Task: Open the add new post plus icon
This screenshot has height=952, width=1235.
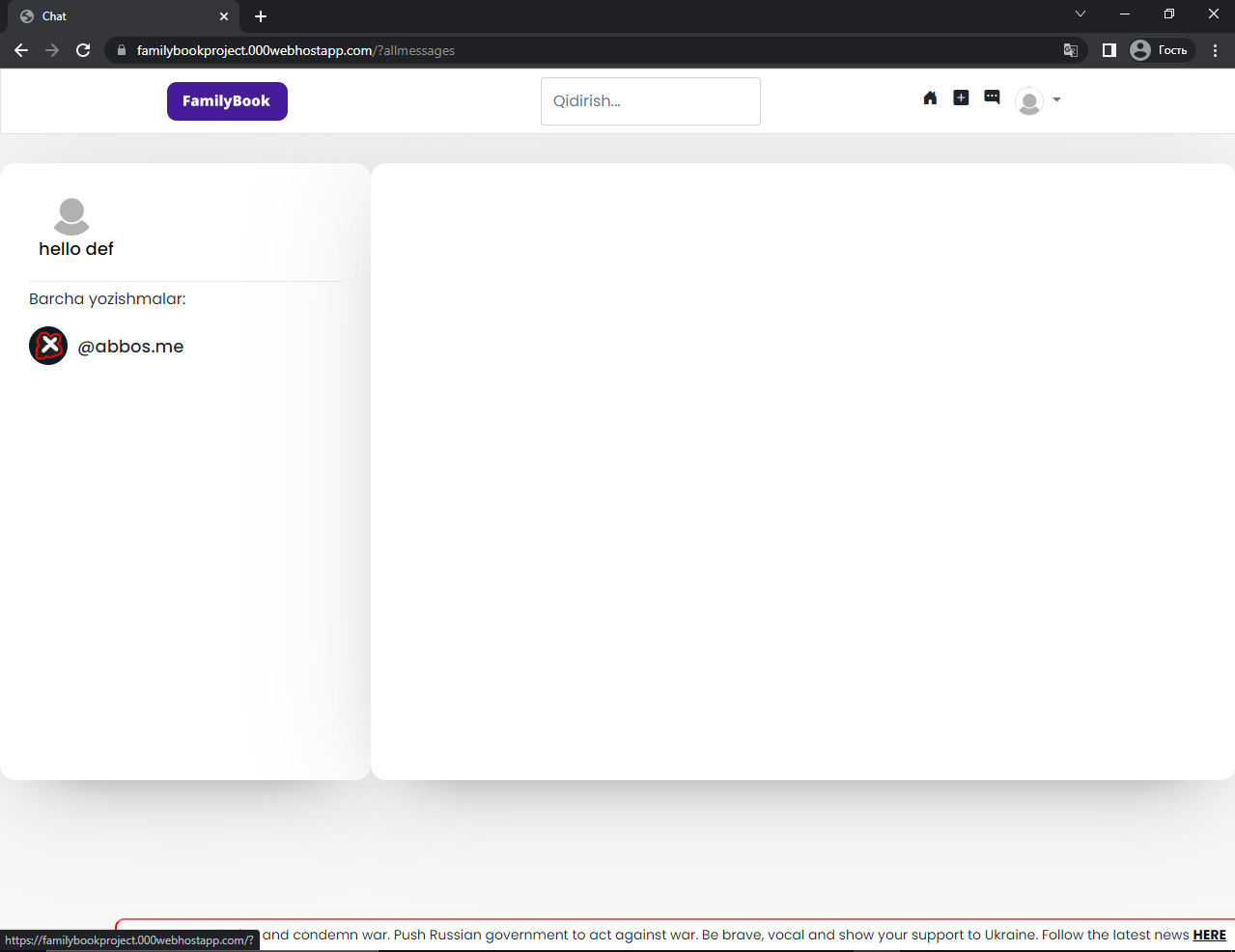Action: click(x=961, y=98)
